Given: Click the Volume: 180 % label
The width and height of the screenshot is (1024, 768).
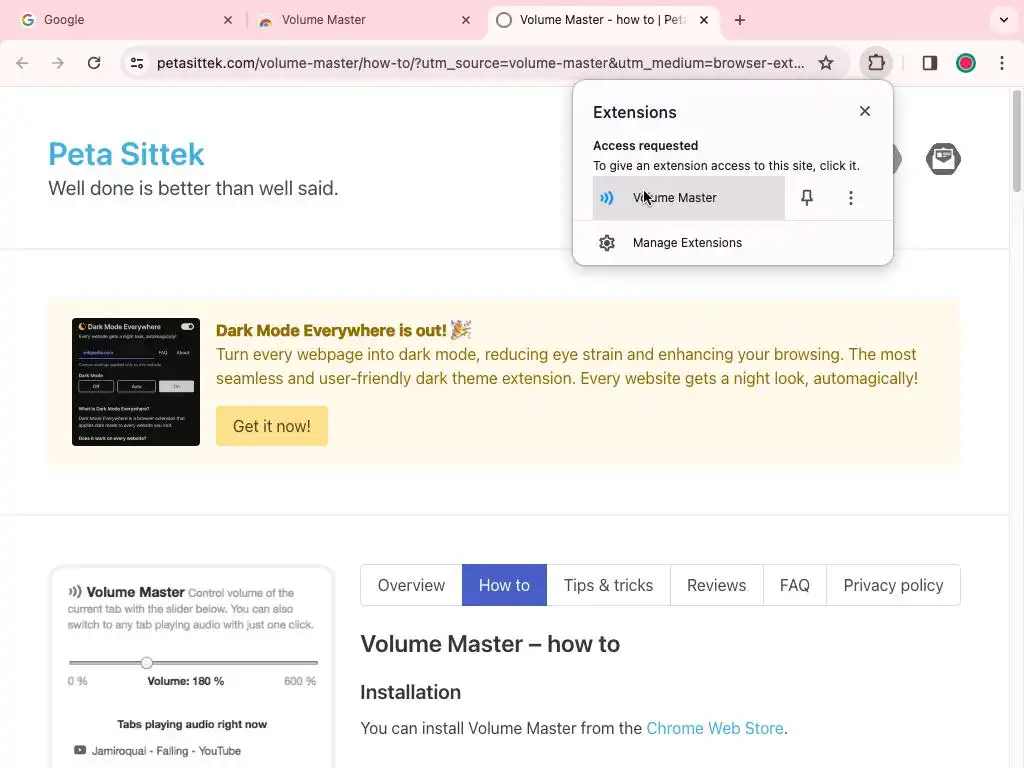Looking at the screenshot, I should click(x=185, y=681).
